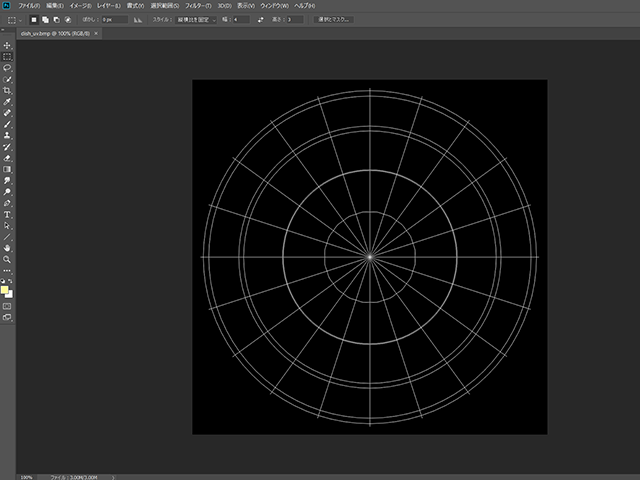Viewport: 640px width, 480px height.
Task: Open the Edit Toolbar three-dots menu
Action: pos(7,271)
